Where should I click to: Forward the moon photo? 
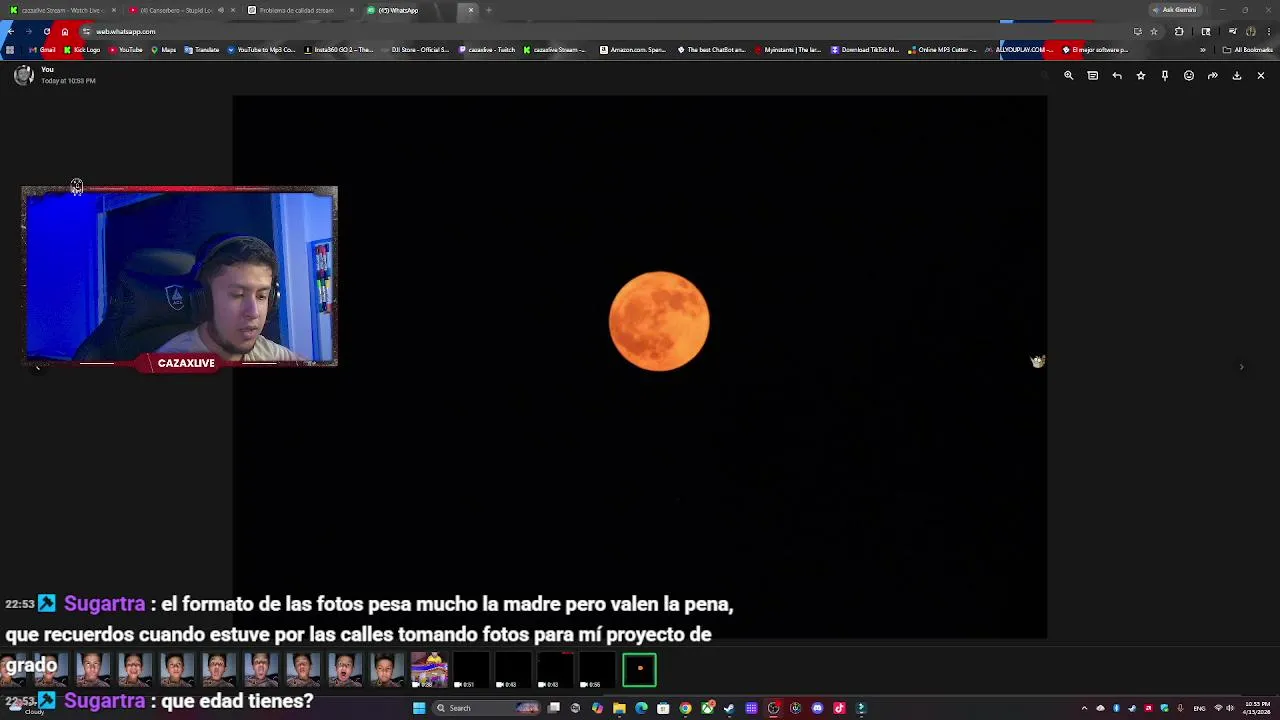tap(1213, 76)
